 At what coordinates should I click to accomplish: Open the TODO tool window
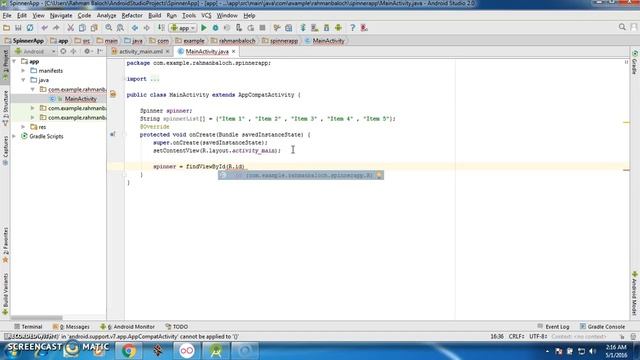(x=177, y=327)
